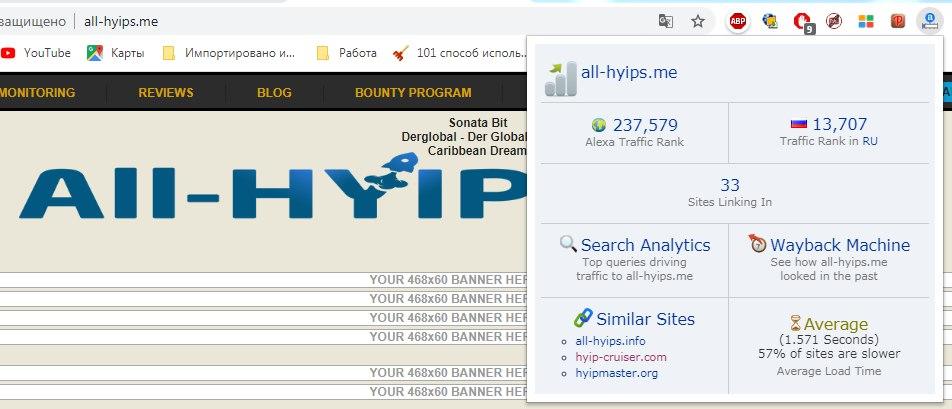Click the red P extension icon
Viewport: 952px width, 409px height.
coord(898,22)
